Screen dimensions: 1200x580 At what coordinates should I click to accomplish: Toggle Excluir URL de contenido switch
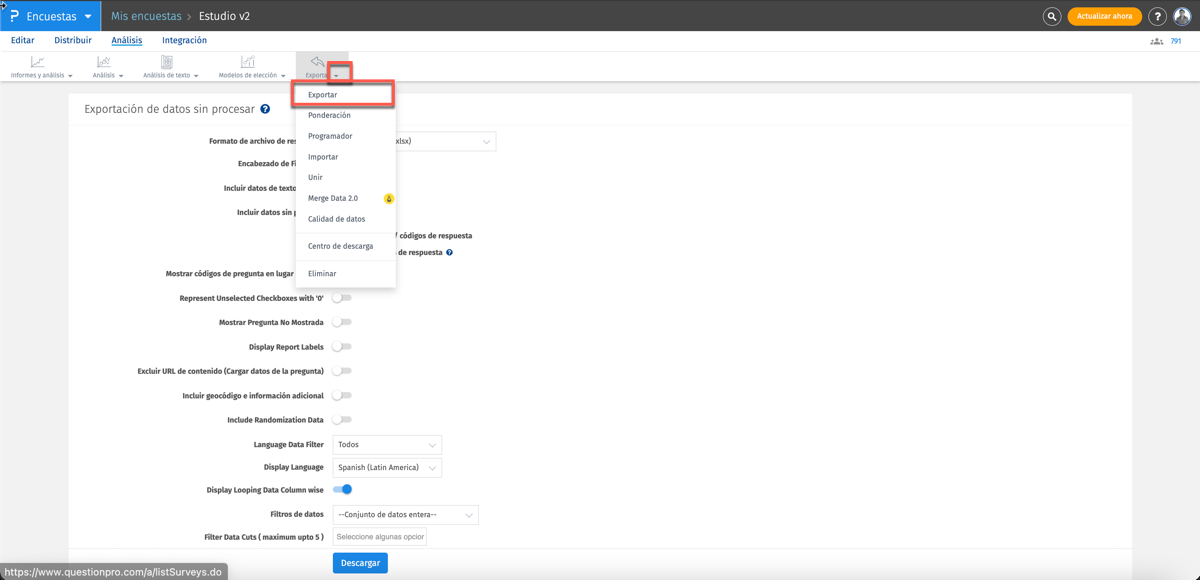click(x=342, y=371)
